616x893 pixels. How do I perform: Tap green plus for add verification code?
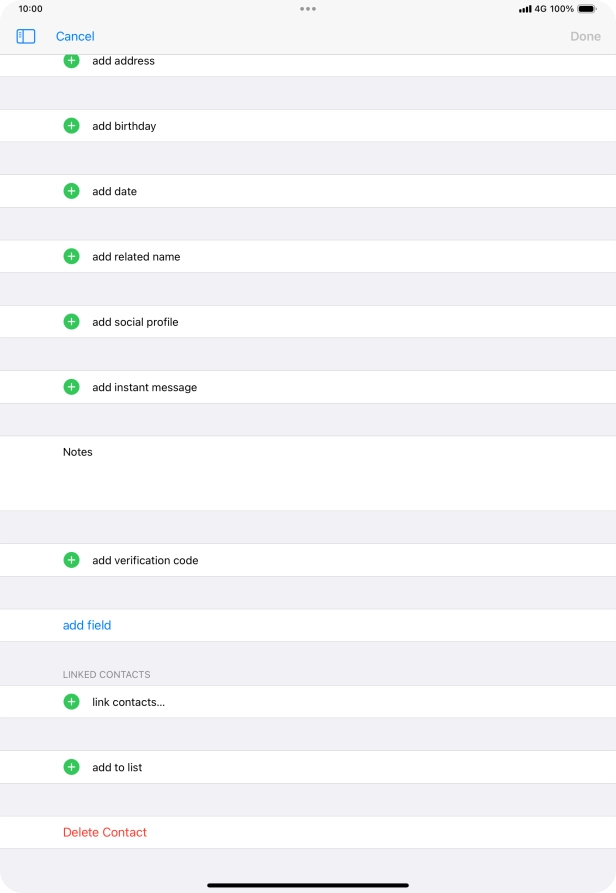(71, 560)
